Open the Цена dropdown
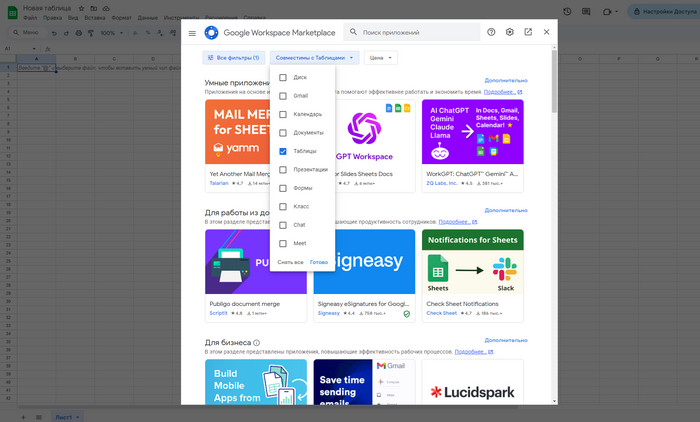 point(381,58)
